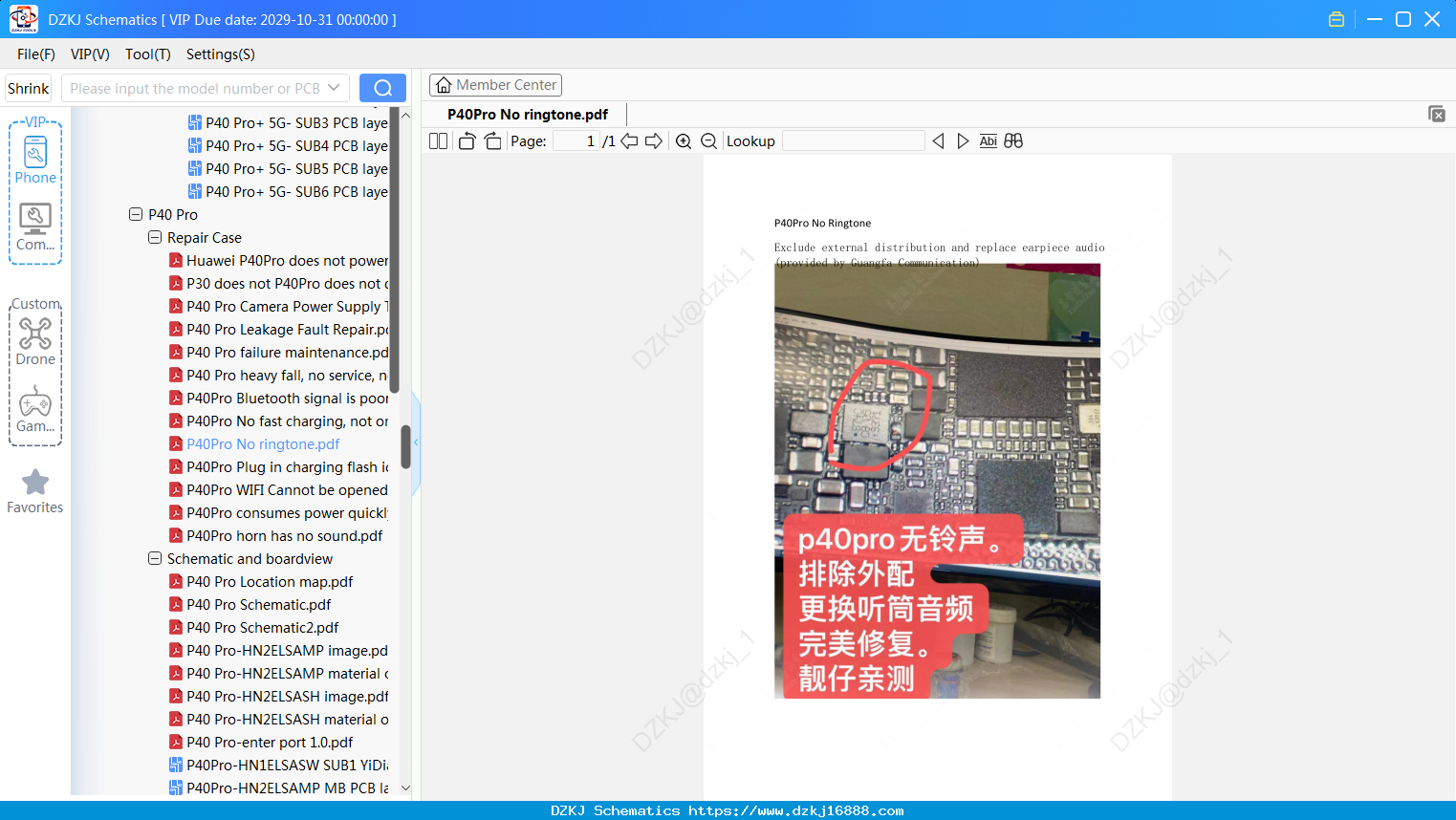Image resolution: width=1456 pixels, height=820 pixels.
Task: Click the Page number field
Action: pos(576,141)
